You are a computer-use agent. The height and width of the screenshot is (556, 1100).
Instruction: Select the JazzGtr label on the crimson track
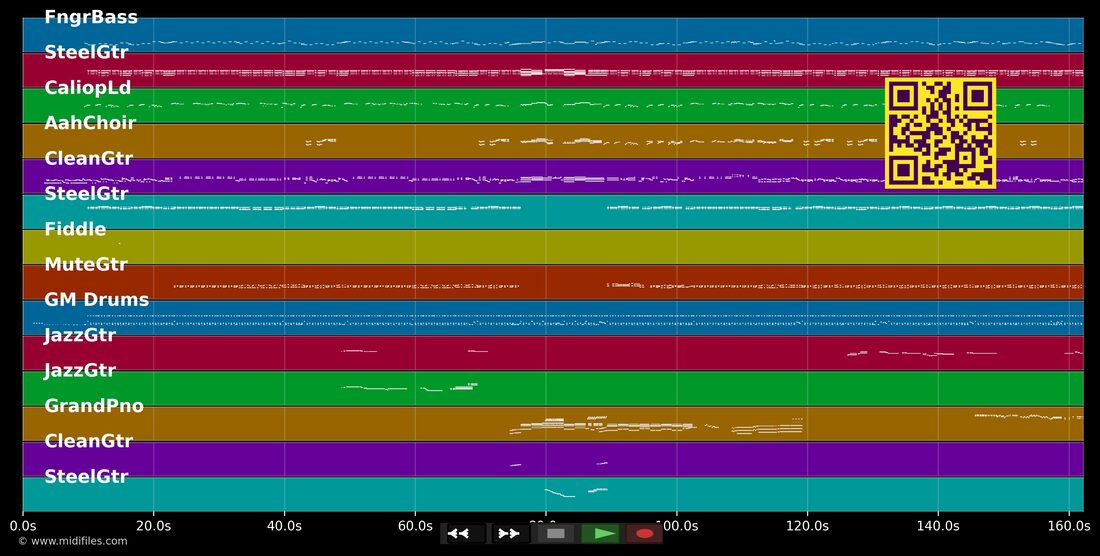[x=80, y=335]
